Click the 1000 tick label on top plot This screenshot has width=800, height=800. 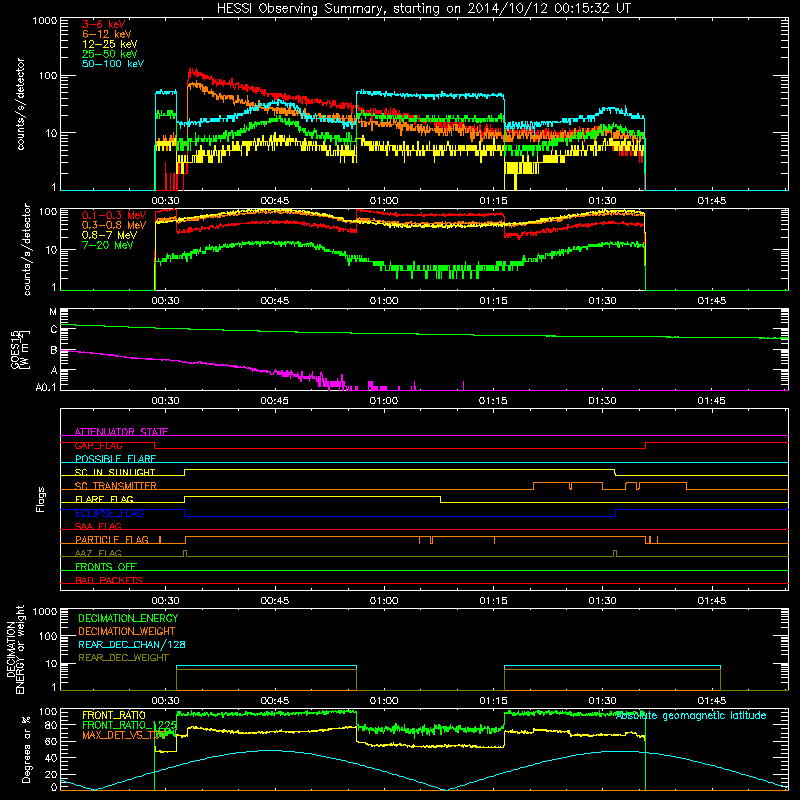coord(45,21)
